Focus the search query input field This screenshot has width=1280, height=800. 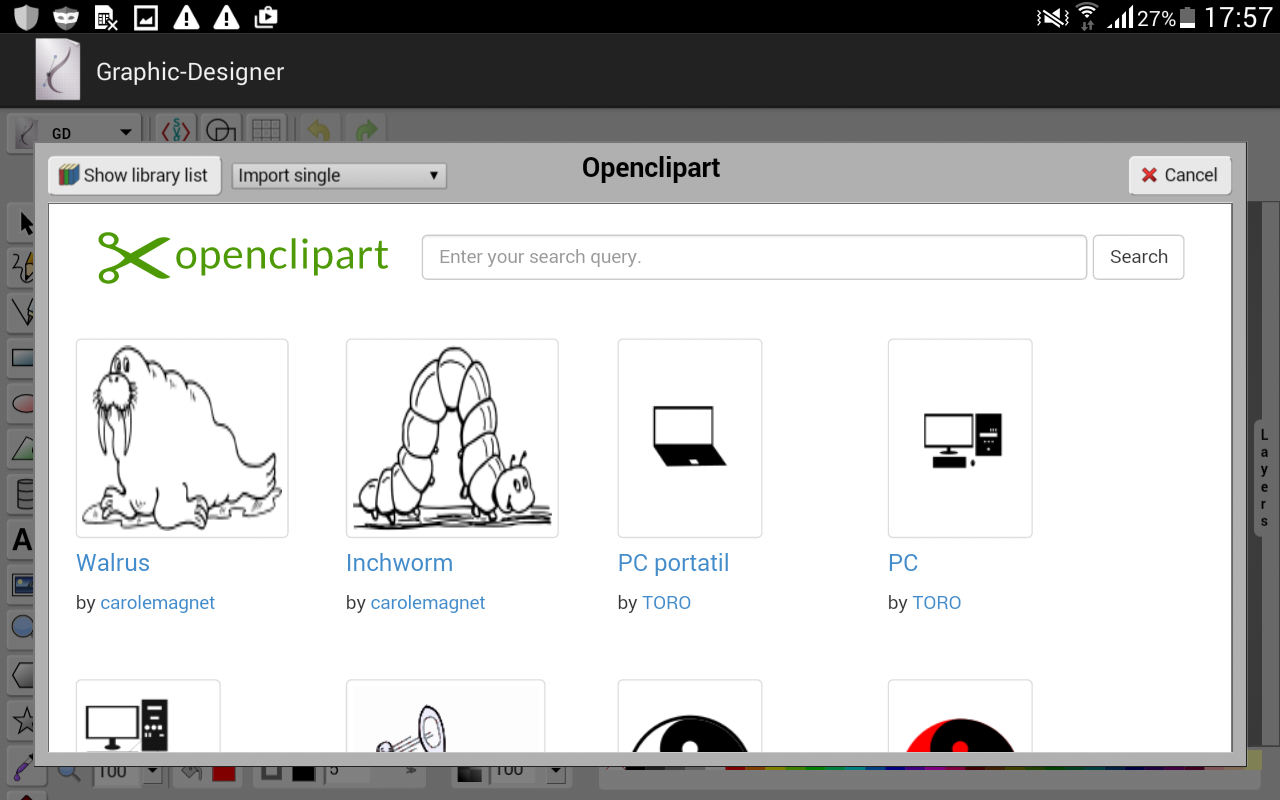754,257
